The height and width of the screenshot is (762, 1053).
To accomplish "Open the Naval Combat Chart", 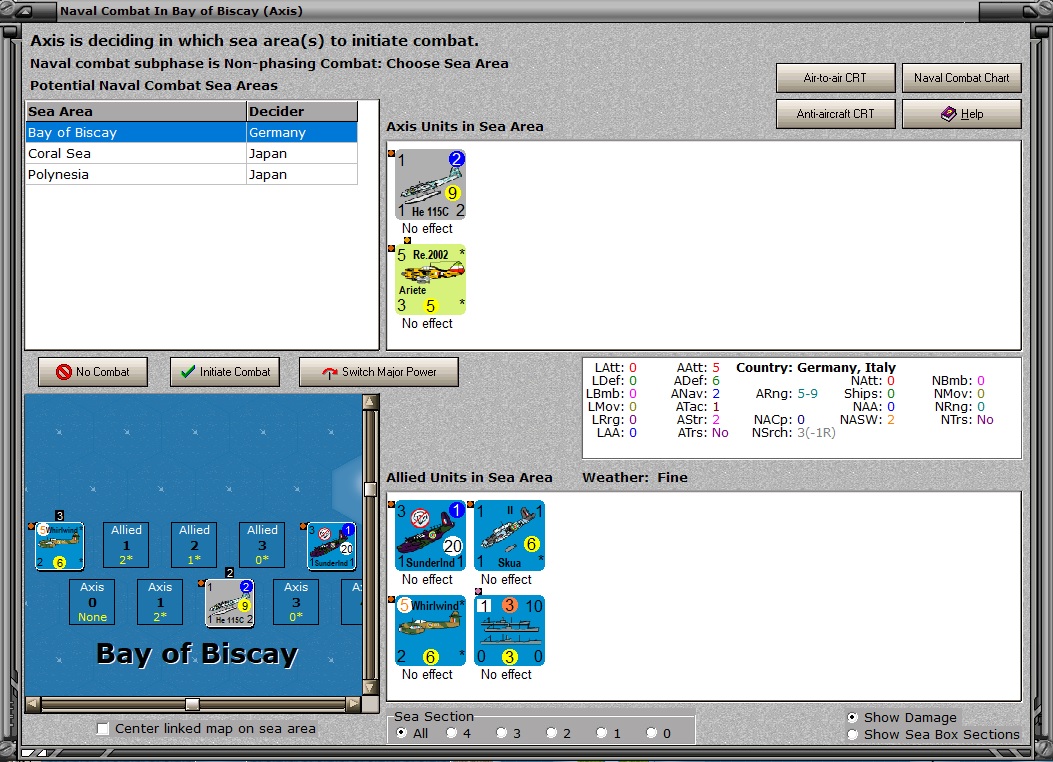I will tap(961, 78).
